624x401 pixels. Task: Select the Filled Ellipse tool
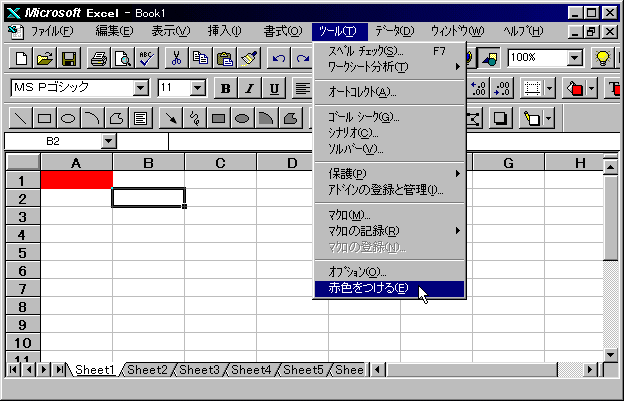click(242, 118)
